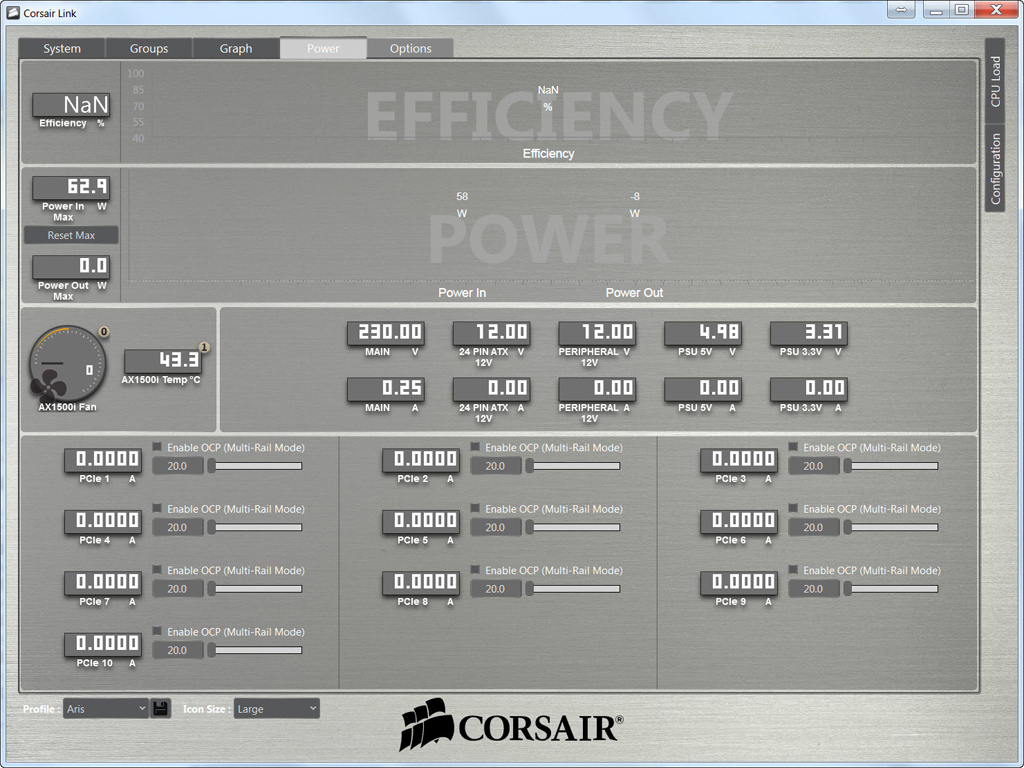
Task: Open the Profile dropdown showing Aris
Action: 106,709
